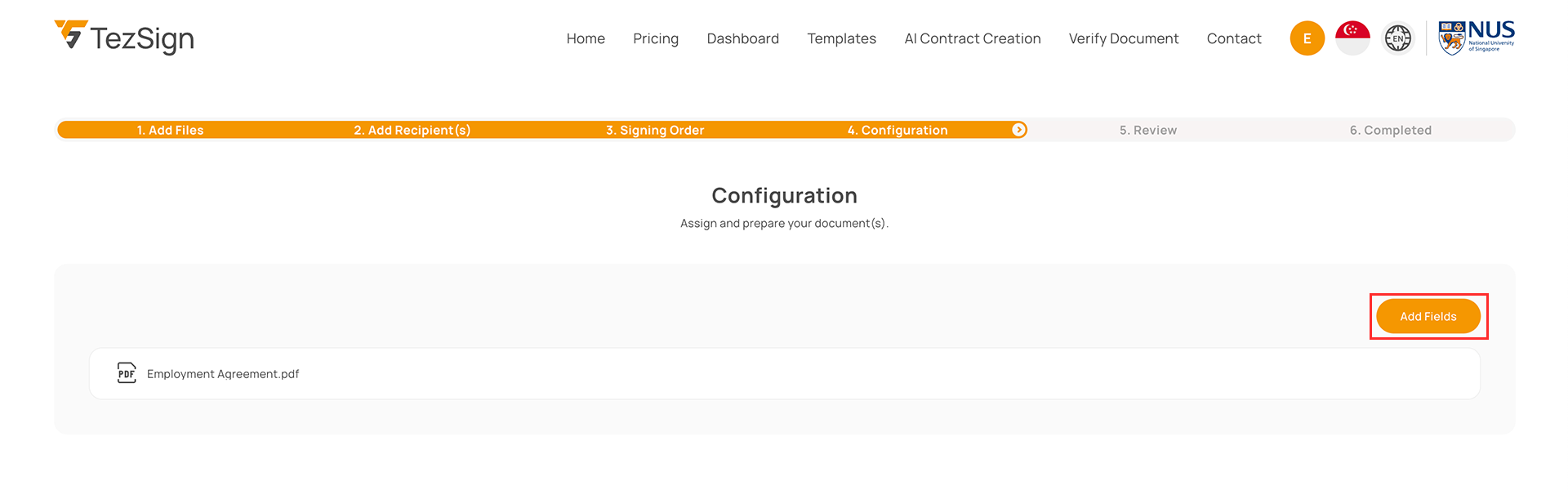Open the EN language globe icon
This screenshot has width=1568, height=490.
[1397, 38]
